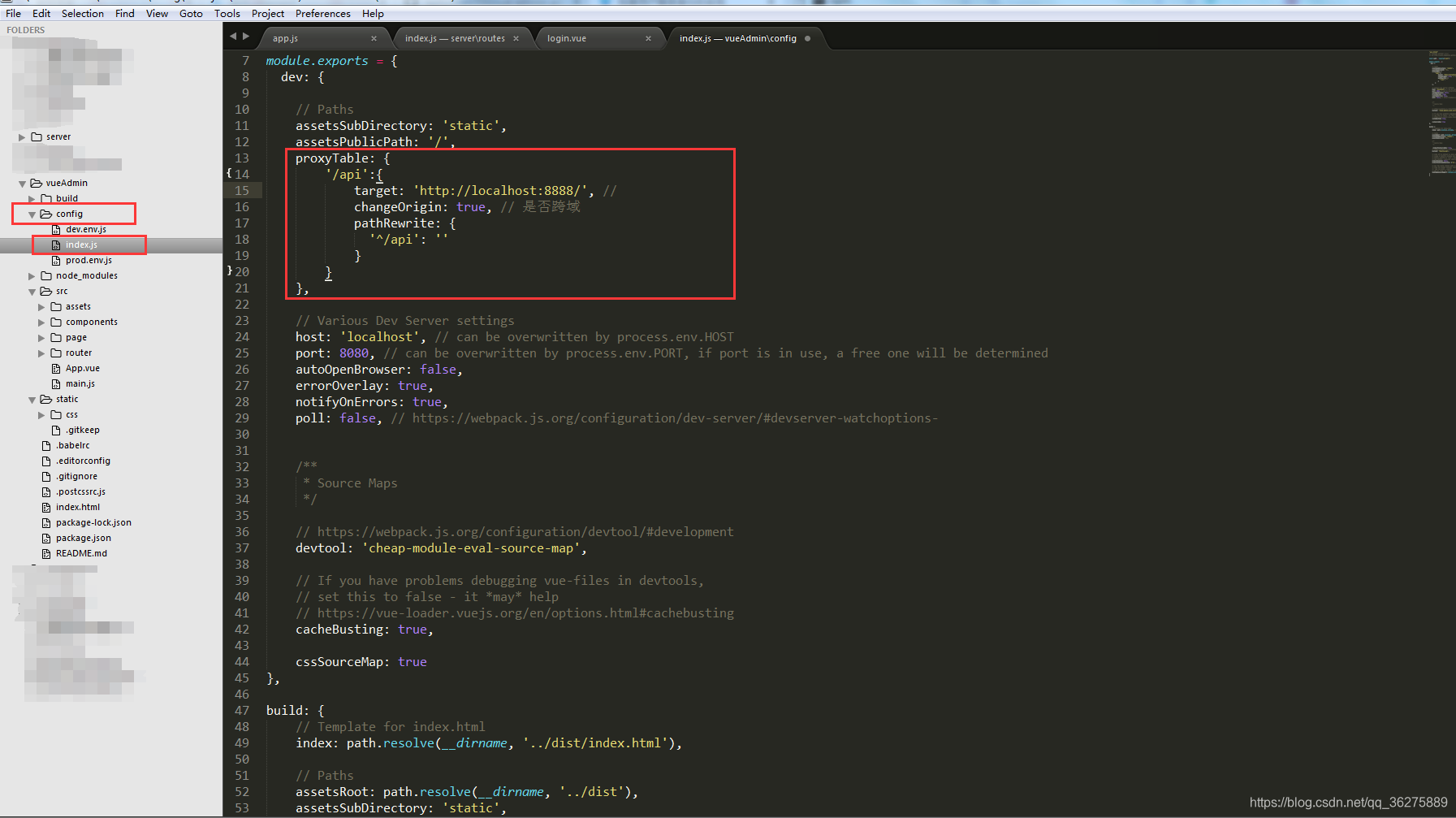Collapse the static folder arrow

point(32,400)
